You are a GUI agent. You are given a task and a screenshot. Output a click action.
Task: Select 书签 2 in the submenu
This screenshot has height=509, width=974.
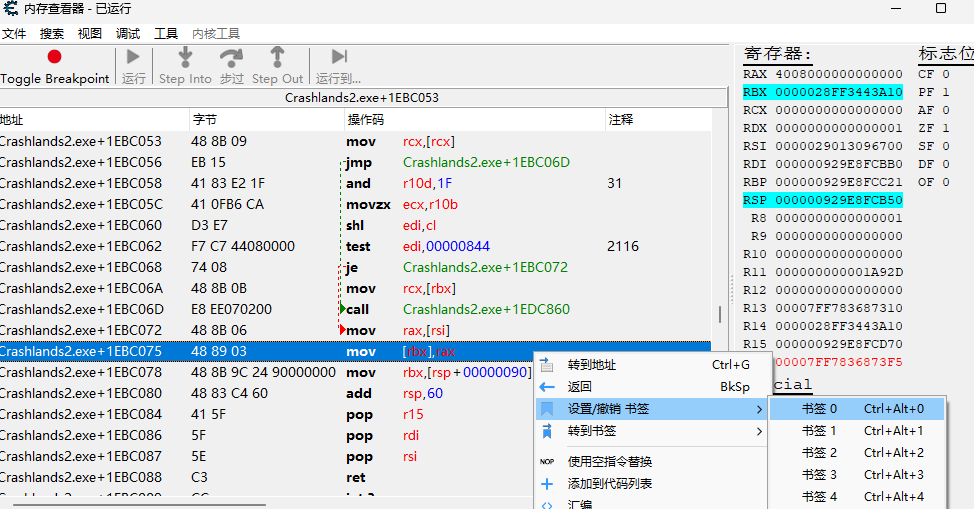click(x=857, y=452)
